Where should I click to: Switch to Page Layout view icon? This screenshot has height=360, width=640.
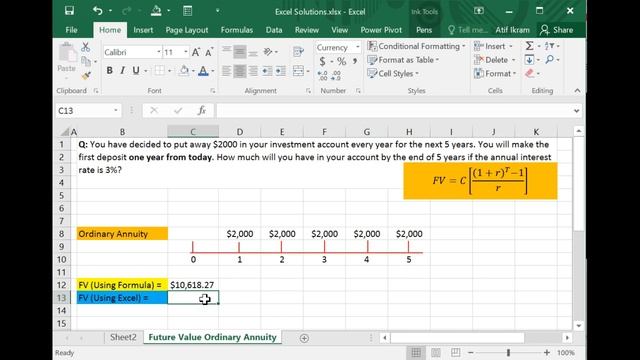(x=436, y=352)
